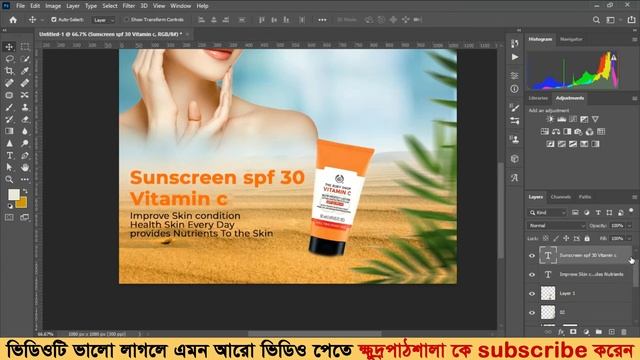640x360 pixels.
Task: Switch to the Navigator tab
Action: (571, 40)
